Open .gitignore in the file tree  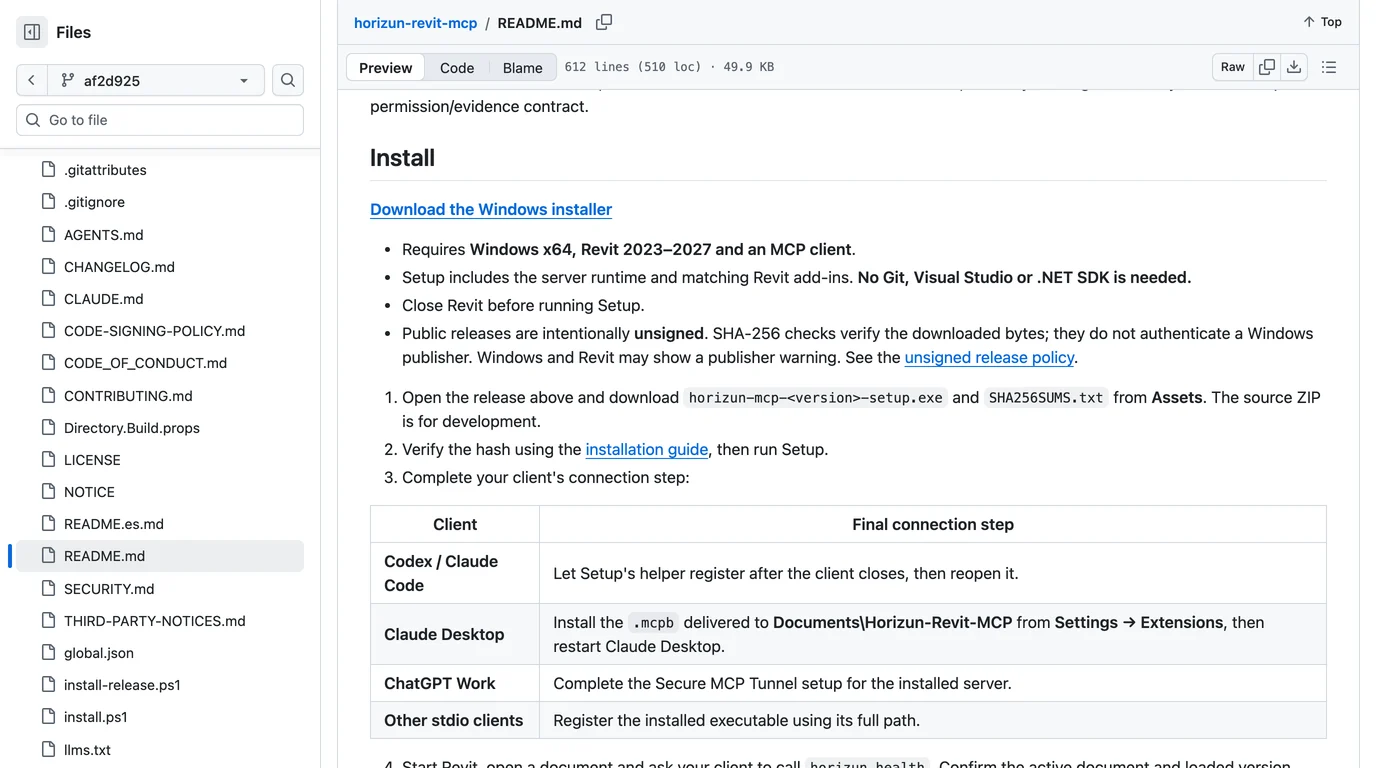click(x=160, y=202)
